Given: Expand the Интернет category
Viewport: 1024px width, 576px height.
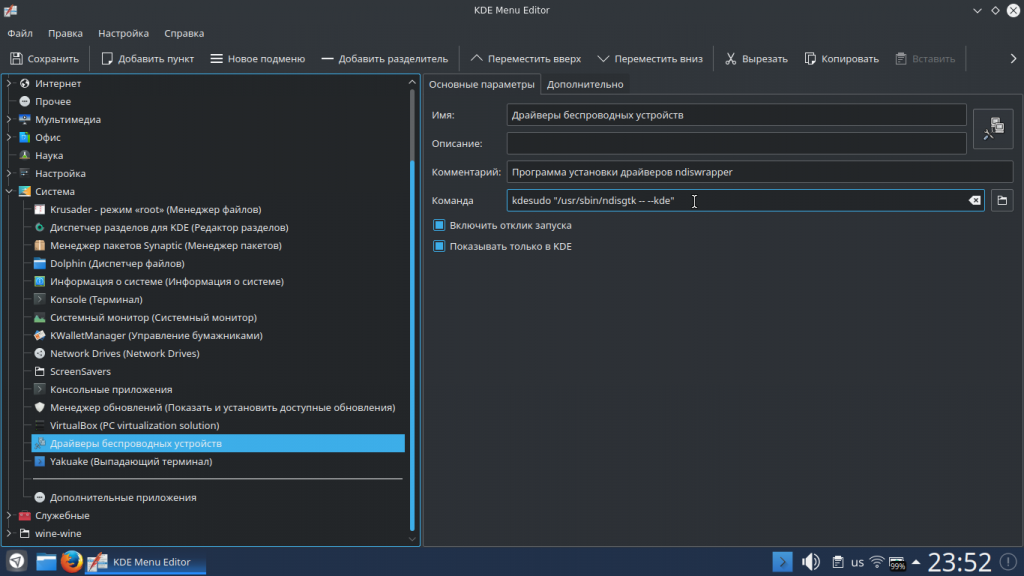Looking at the screenshot, I should coord(9,84).
